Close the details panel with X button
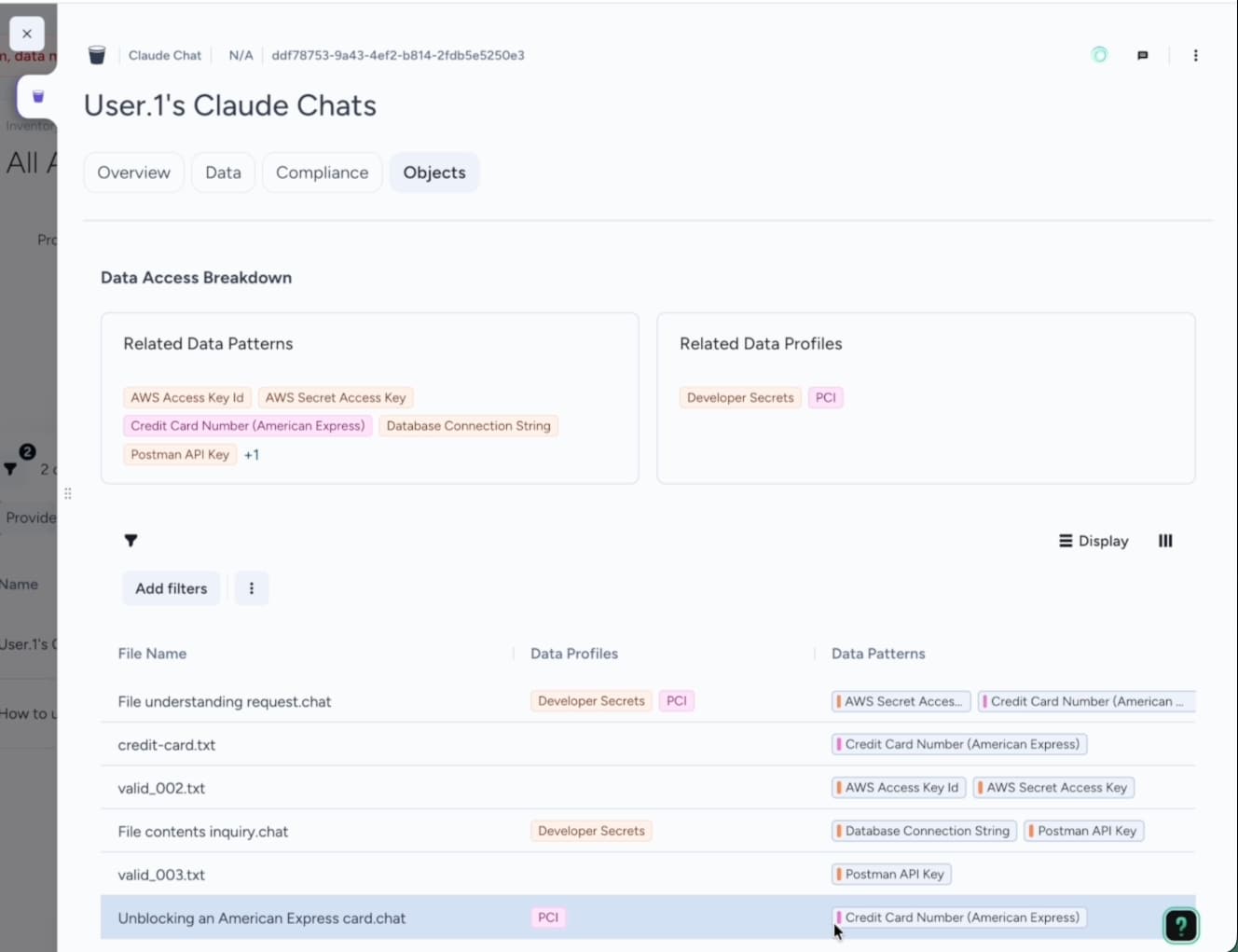Viewport: 1238px width, 952px height. tap(27, 34)
